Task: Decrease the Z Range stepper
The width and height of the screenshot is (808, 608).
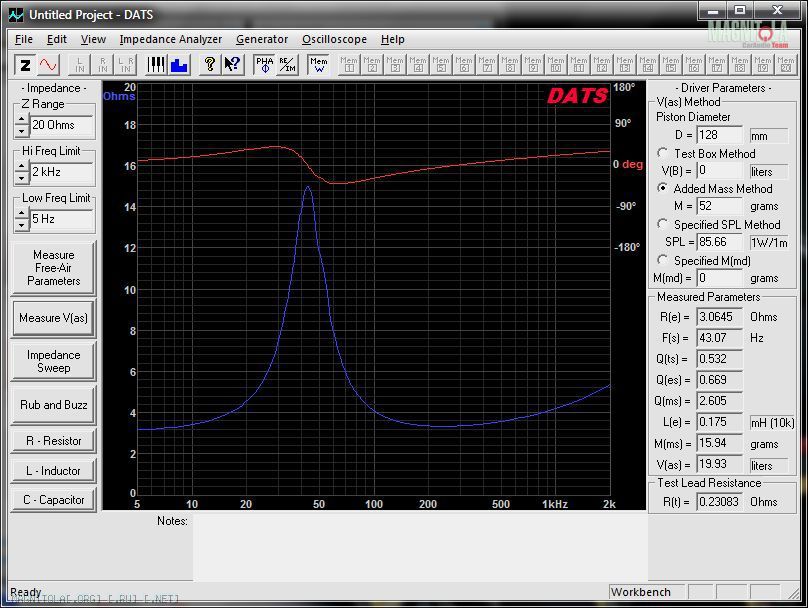Action: 21,131
